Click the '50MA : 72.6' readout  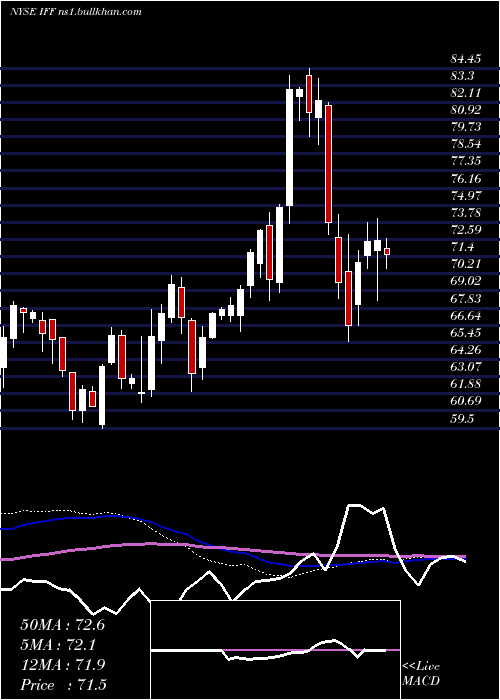click(62, 625)
